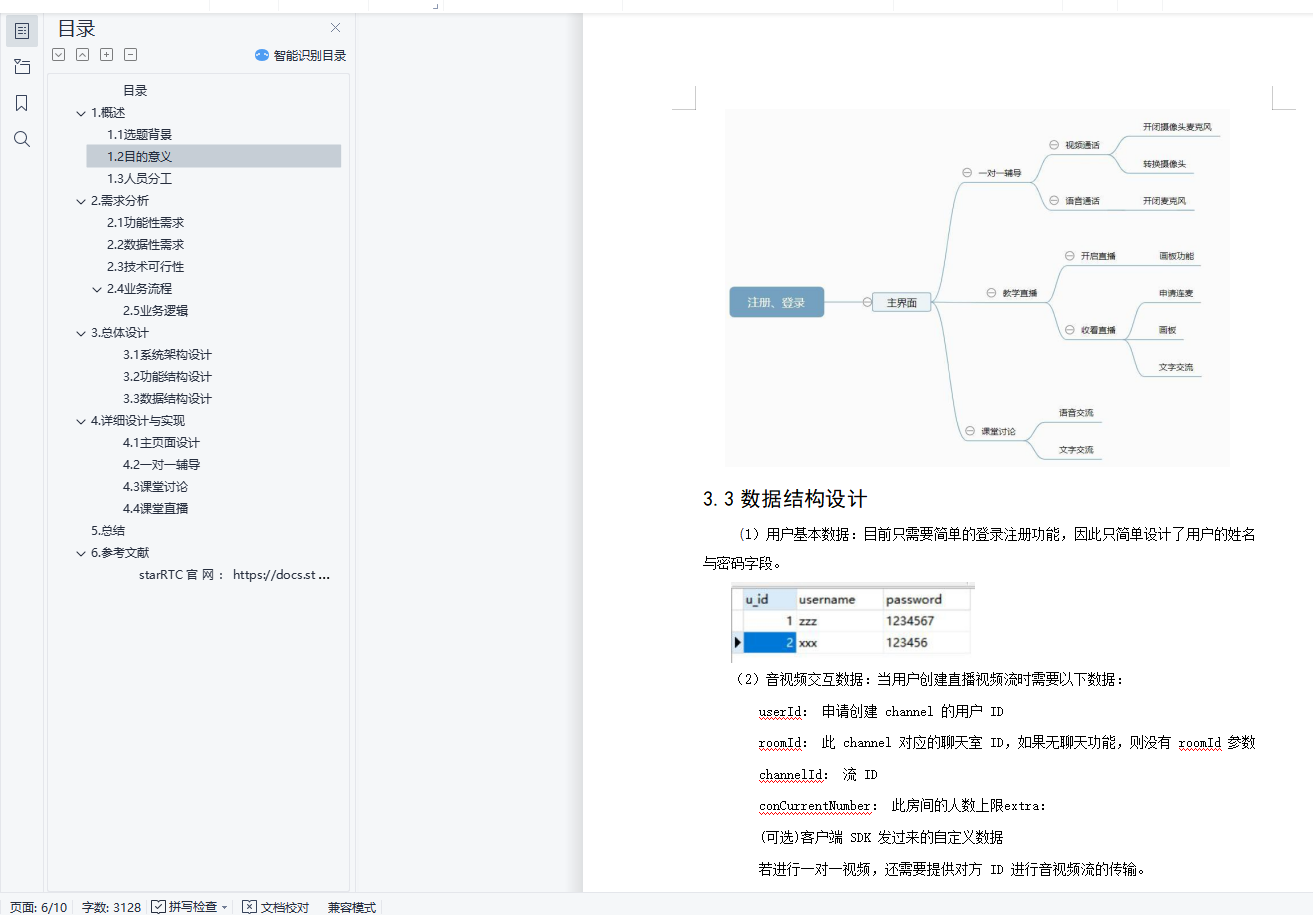The width and height of the screenshot is (1313, 915).
Task: Jump to 2.需求分析 heading
Action: tap(120, 200)
